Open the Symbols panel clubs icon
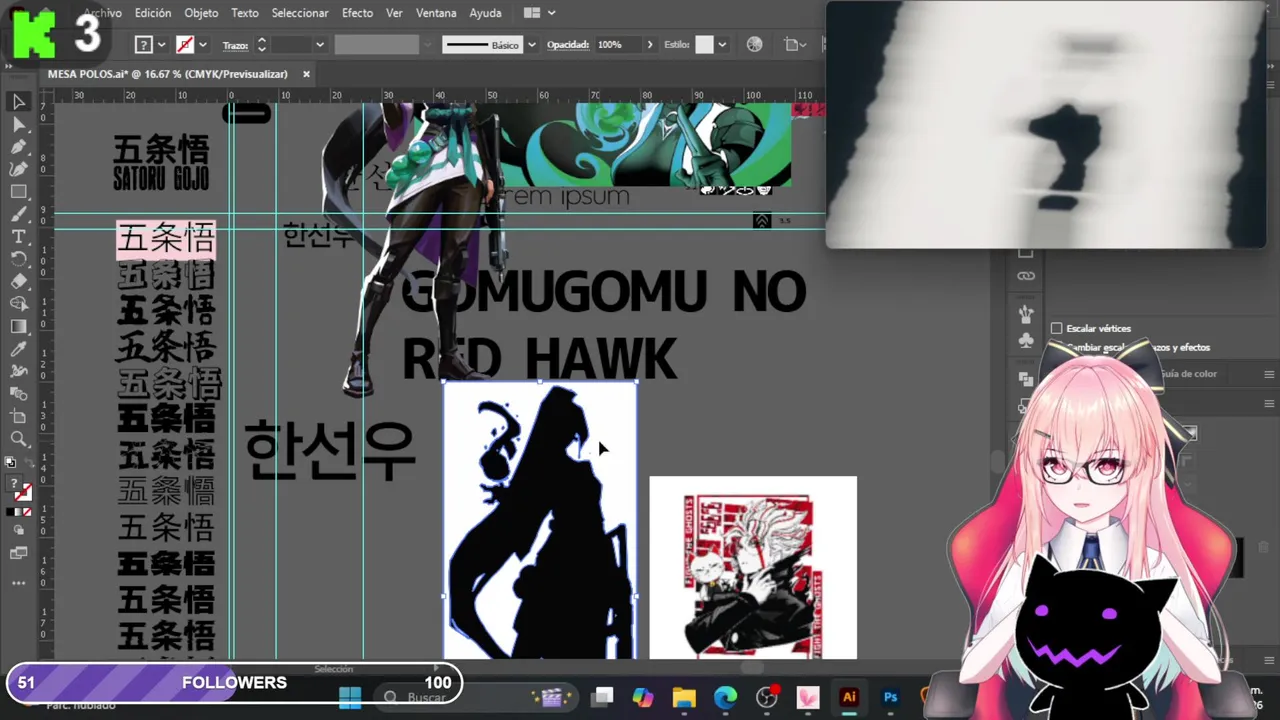 point(1026,340)
